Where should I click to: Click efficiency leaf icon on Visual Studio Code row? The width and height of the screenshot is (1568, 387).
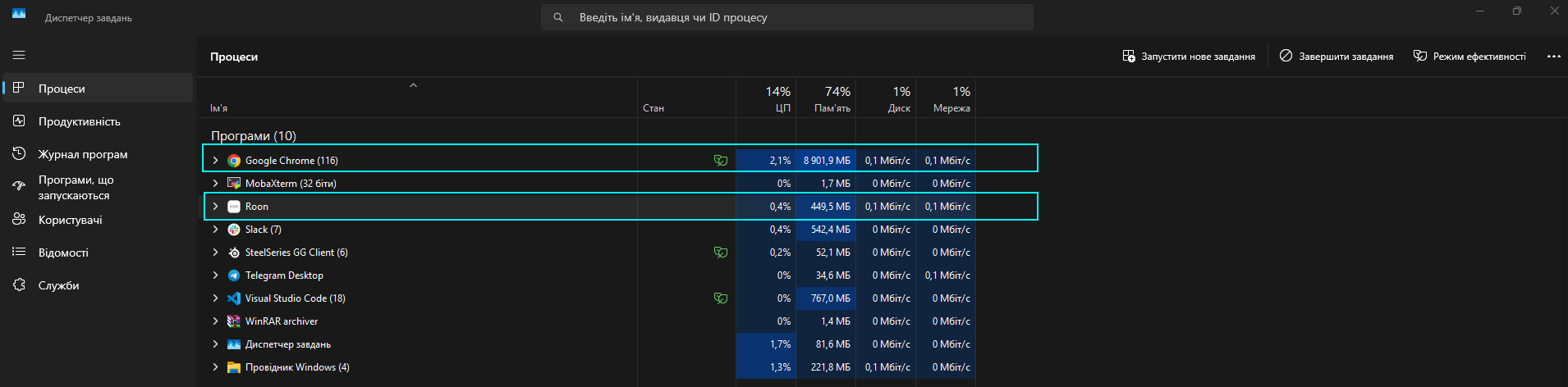click(721, 298)
